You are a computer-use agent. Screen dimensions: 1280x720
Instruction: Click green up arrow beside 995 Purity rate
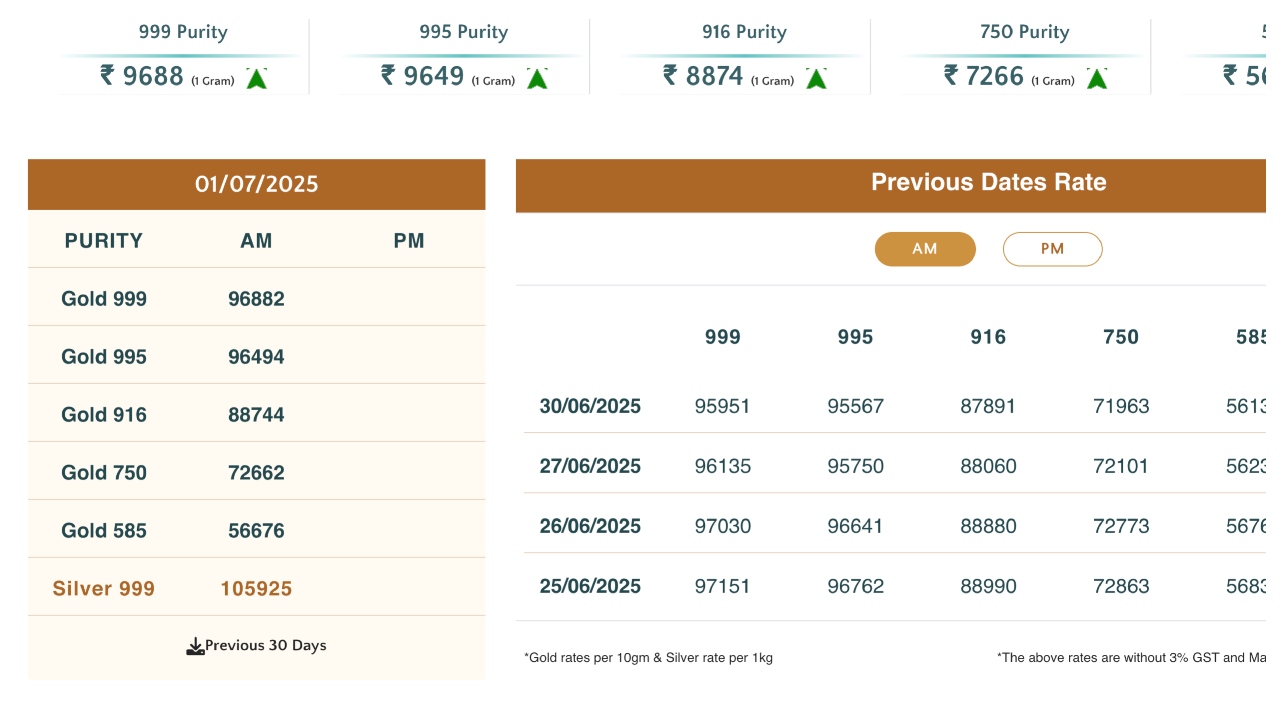537,78
